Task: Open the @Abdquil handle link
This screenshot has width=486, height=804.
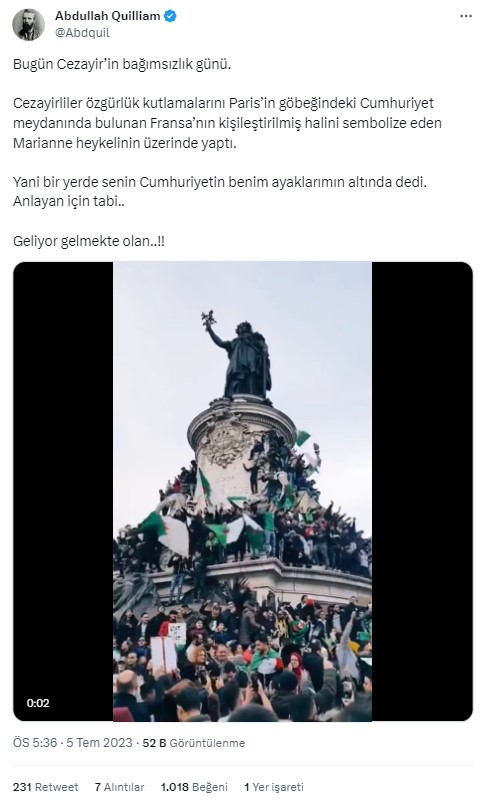Action: [x=83, y=32]
